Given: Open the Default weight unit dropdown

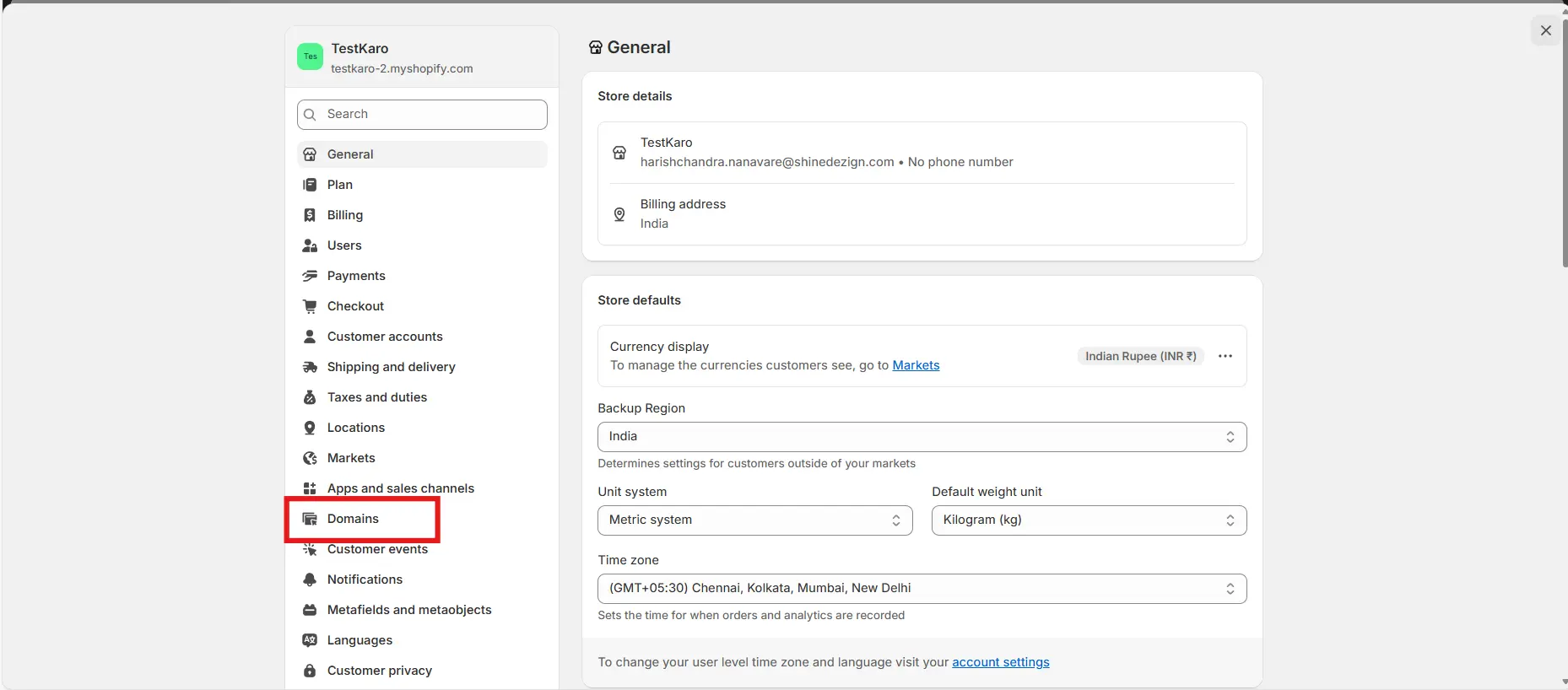Looking at the screenshot, I should click(1088, 520).
